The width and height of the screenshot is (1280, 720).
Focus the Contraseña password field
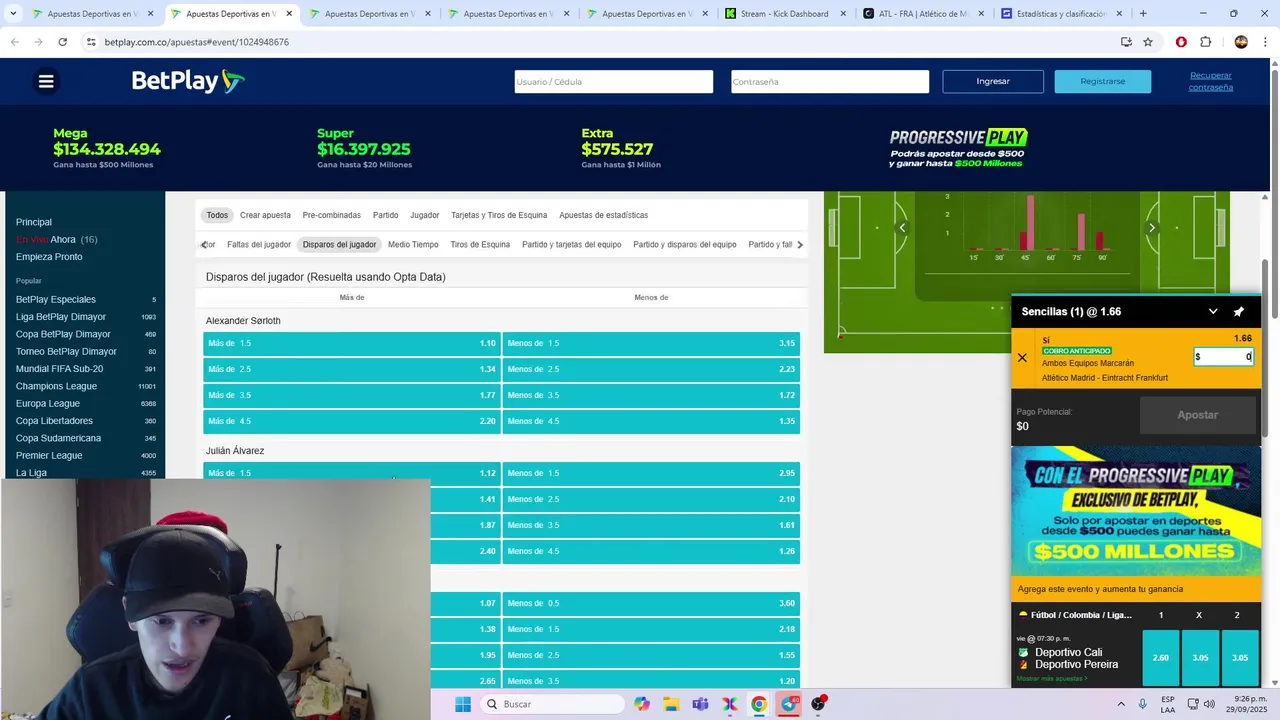pyautogui.click(x=829, y=81)
